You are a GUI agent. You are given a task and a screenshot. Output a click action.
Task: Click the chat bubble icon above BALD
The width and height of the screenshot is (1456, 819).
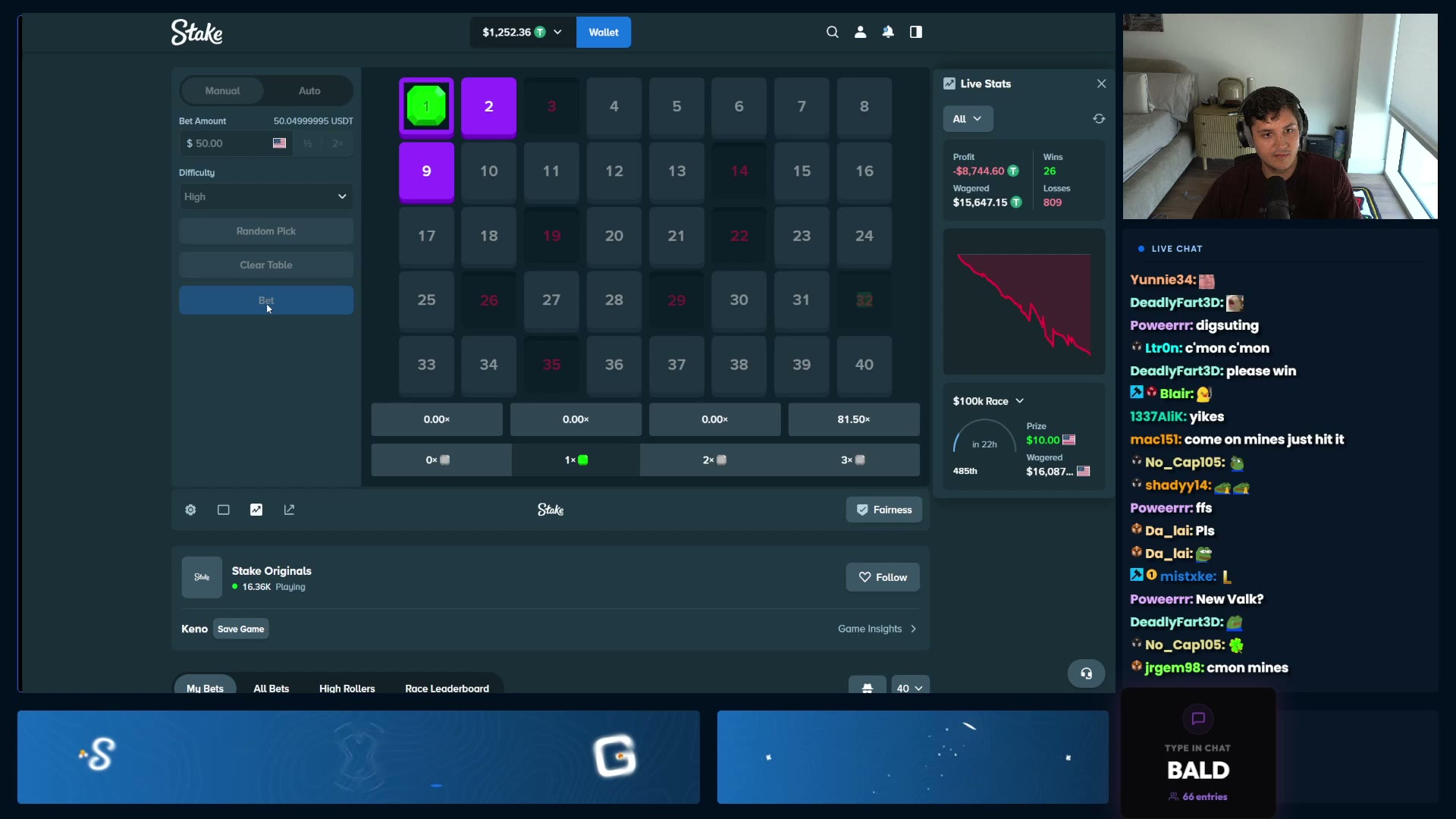click(1198, 718)
